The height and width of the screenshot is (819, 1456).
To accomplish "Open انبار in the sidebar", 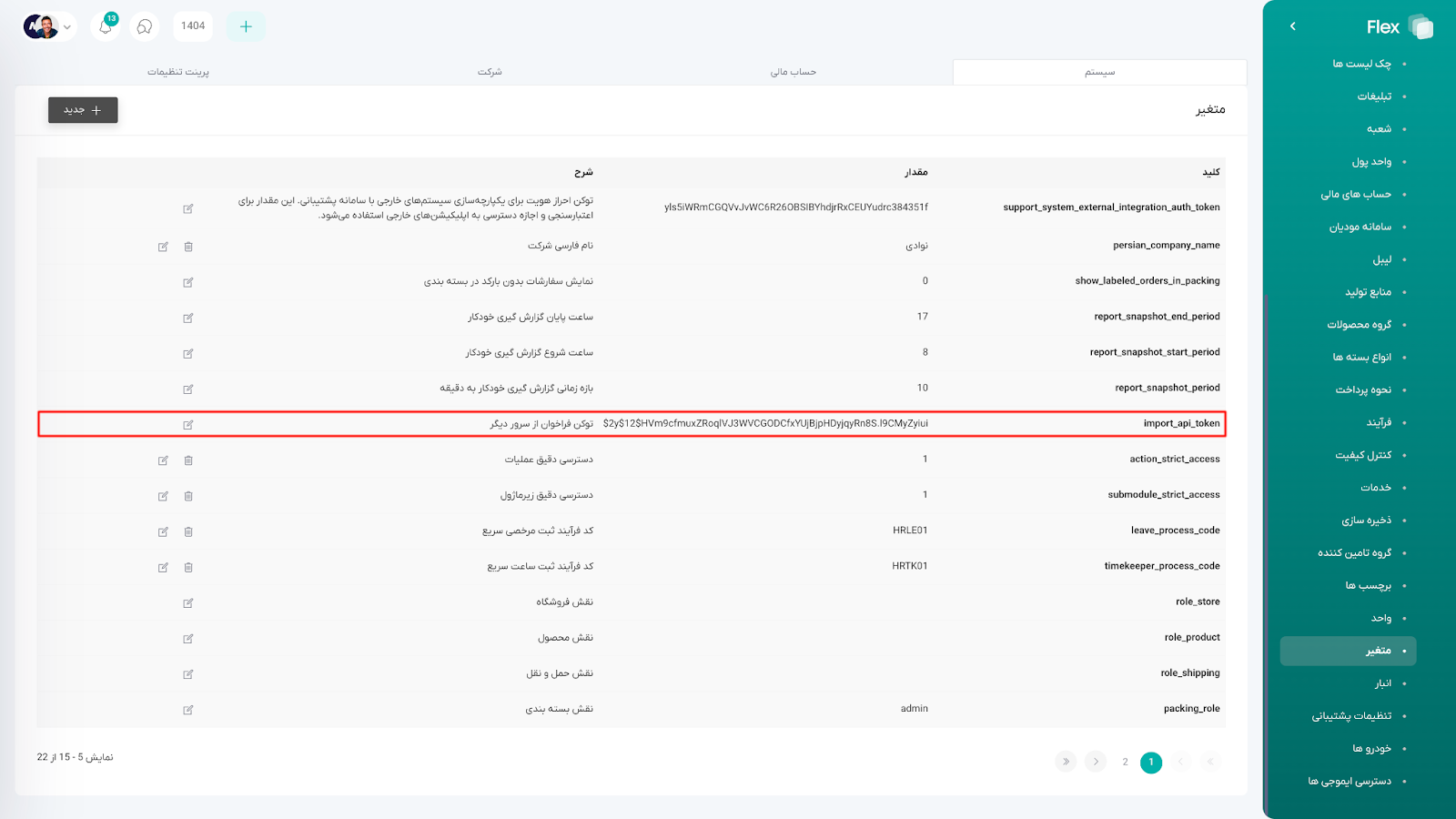I will click(x=1382, y=683).
